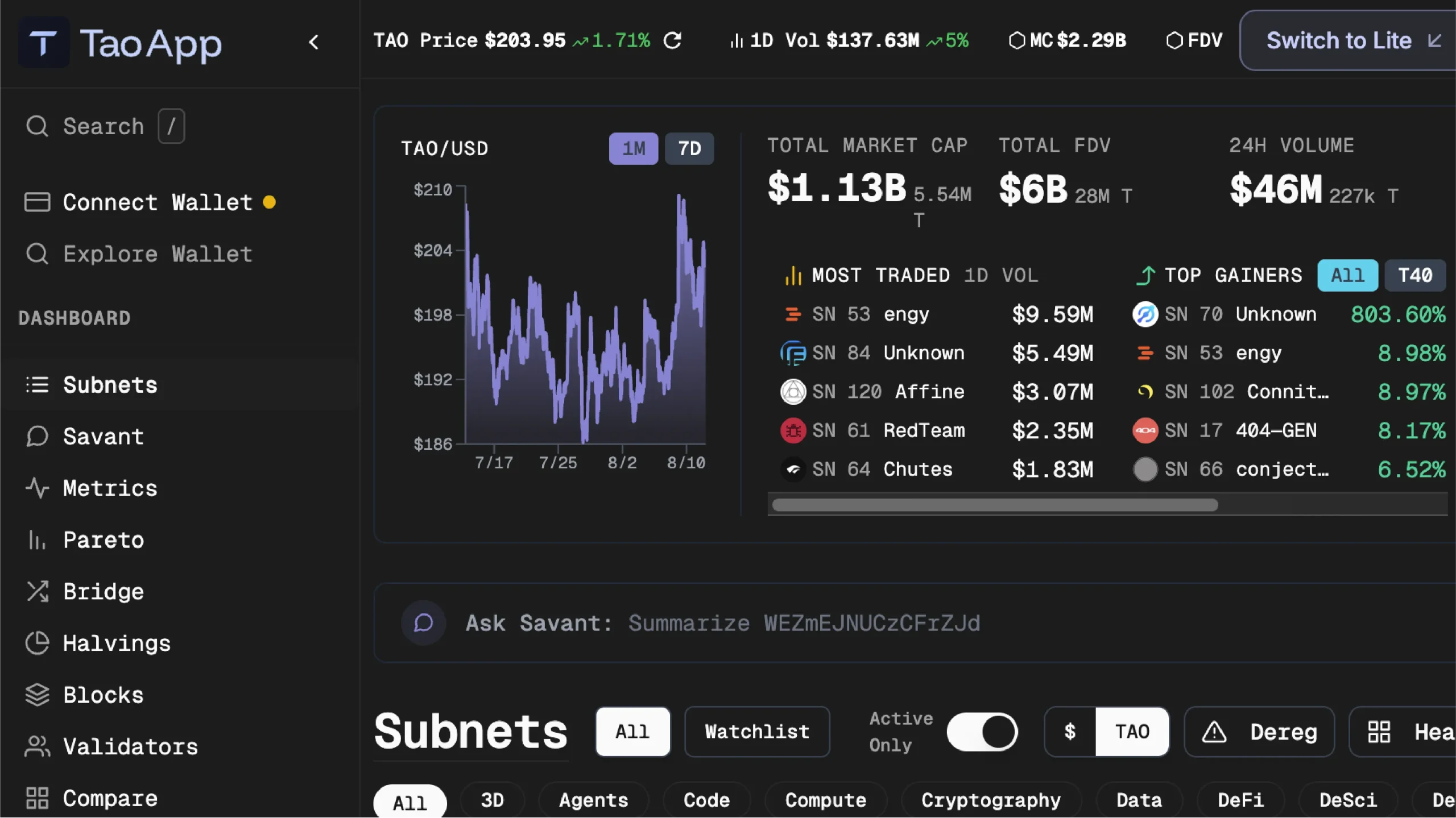Open the Validators people icon

38,746
